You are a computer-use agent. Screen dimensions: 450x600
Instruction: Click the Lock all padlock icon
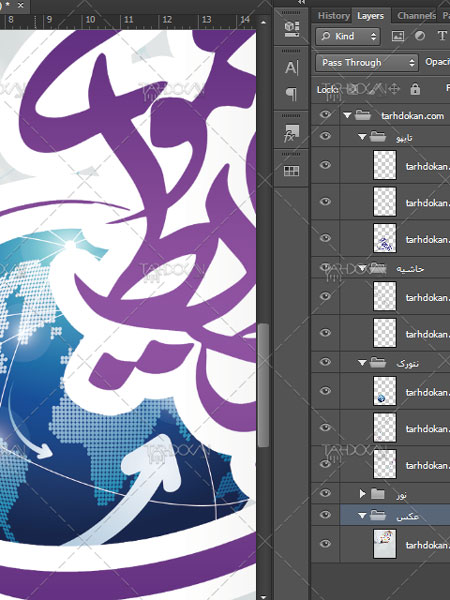pos(415,89)
